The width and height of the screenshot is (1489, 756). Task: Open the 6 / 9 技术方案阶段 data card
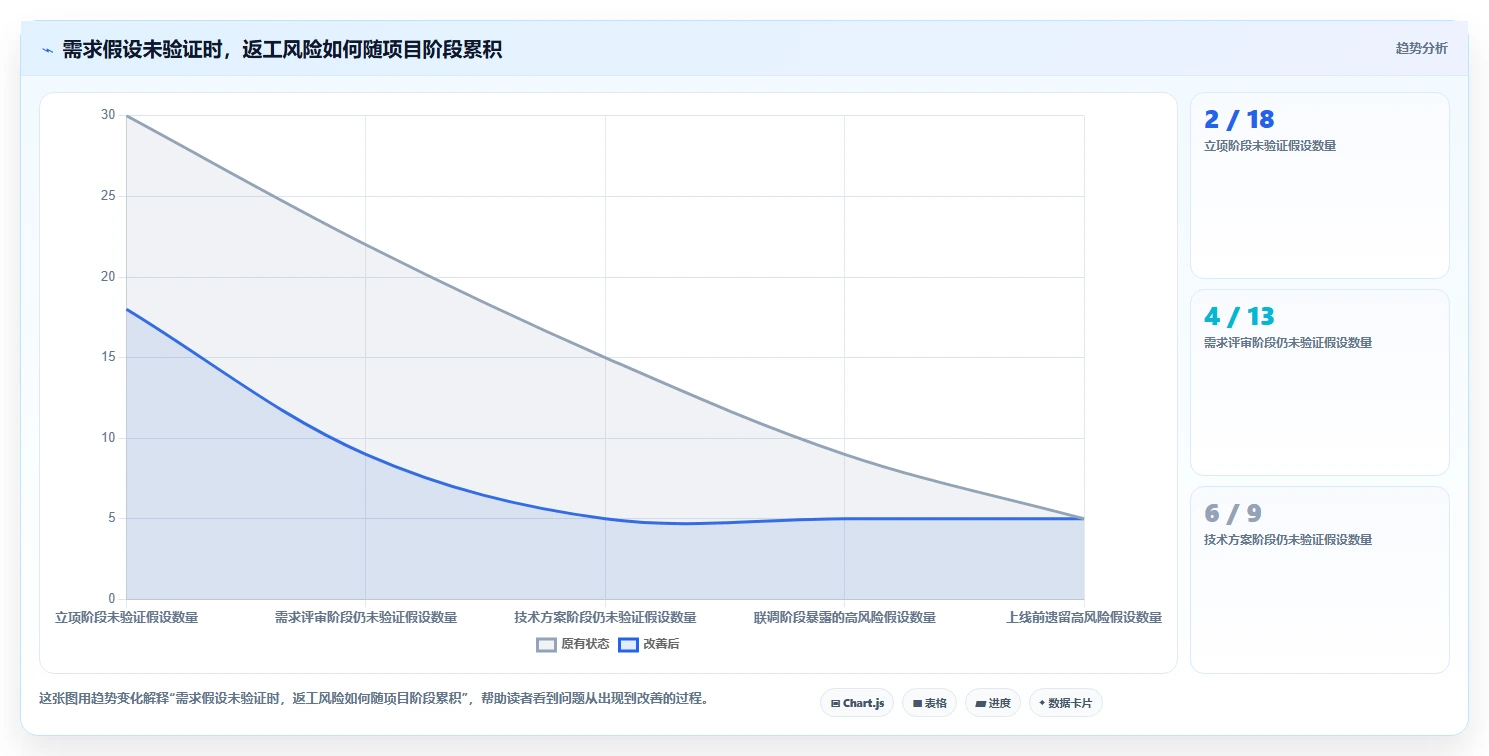pos(1319,579)
